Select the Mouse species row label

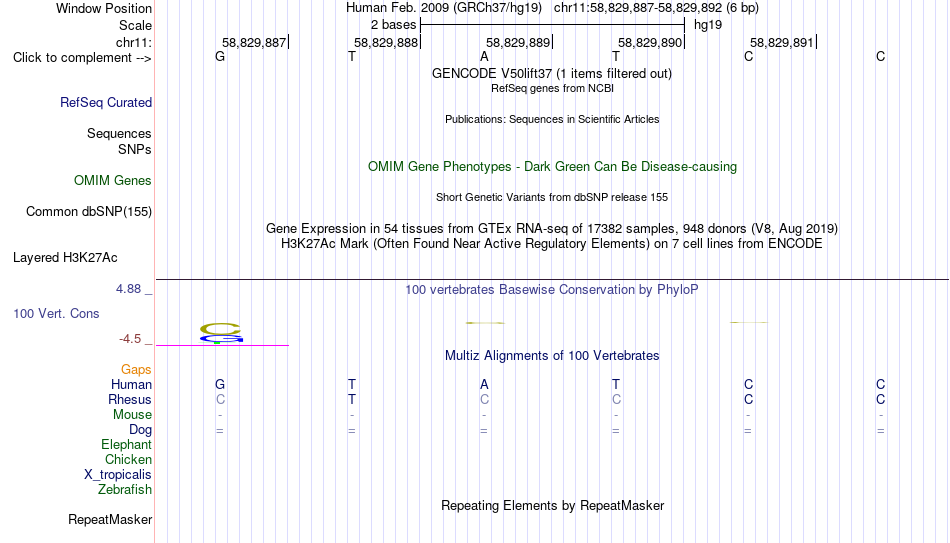click(x=133, y=415)
